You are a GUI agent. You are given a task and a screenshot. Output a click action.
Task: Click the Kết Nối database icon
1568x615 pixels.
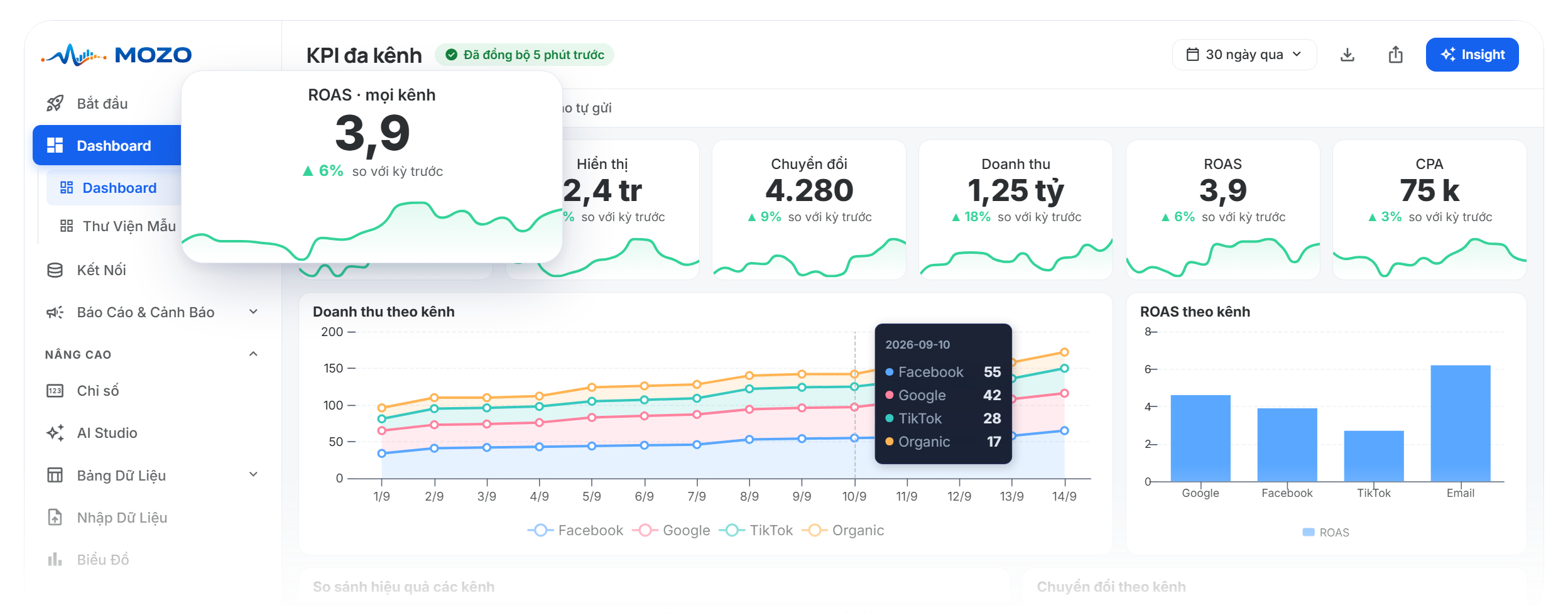tap(55, 270)
